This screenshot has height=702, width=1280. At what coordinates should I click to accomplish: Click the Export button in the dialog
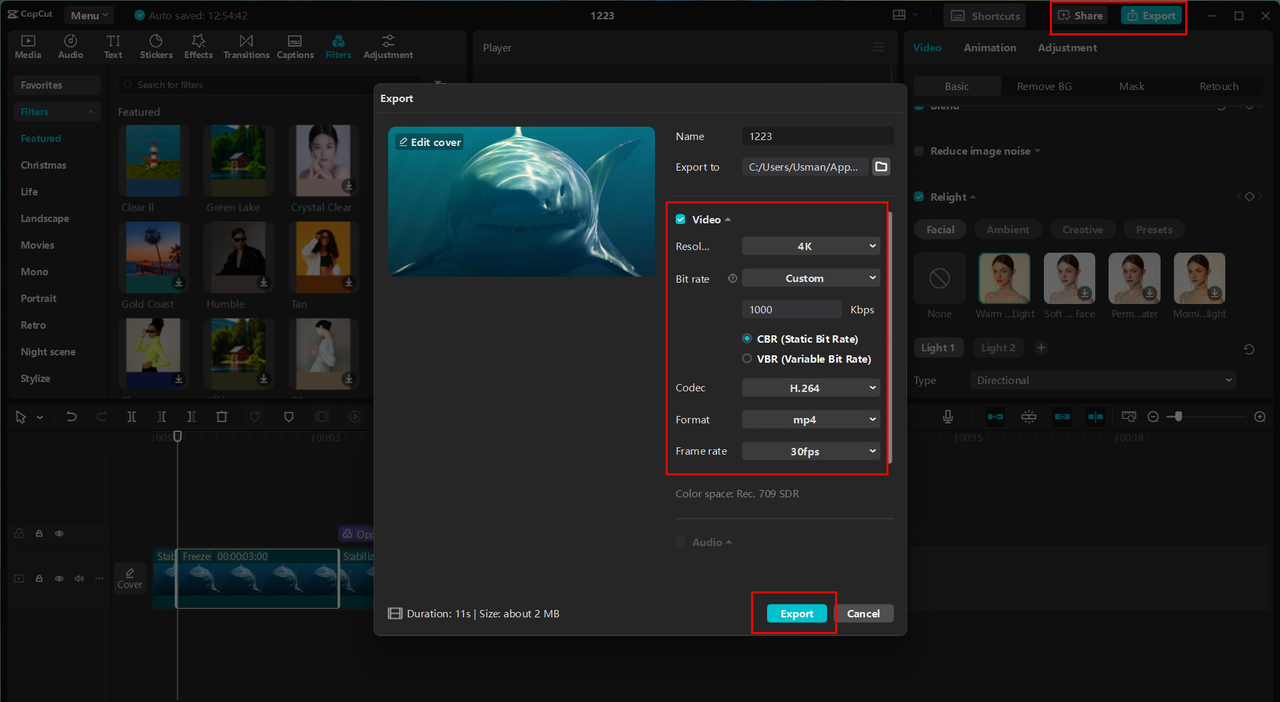(797, 614)
